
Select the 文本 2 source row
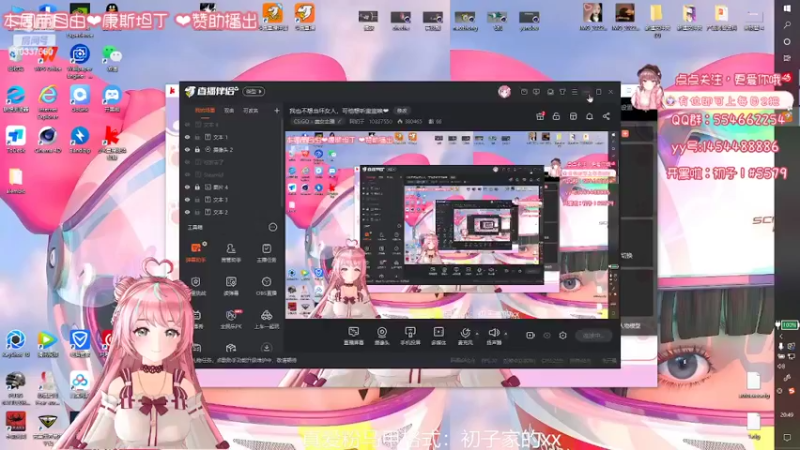230,212
